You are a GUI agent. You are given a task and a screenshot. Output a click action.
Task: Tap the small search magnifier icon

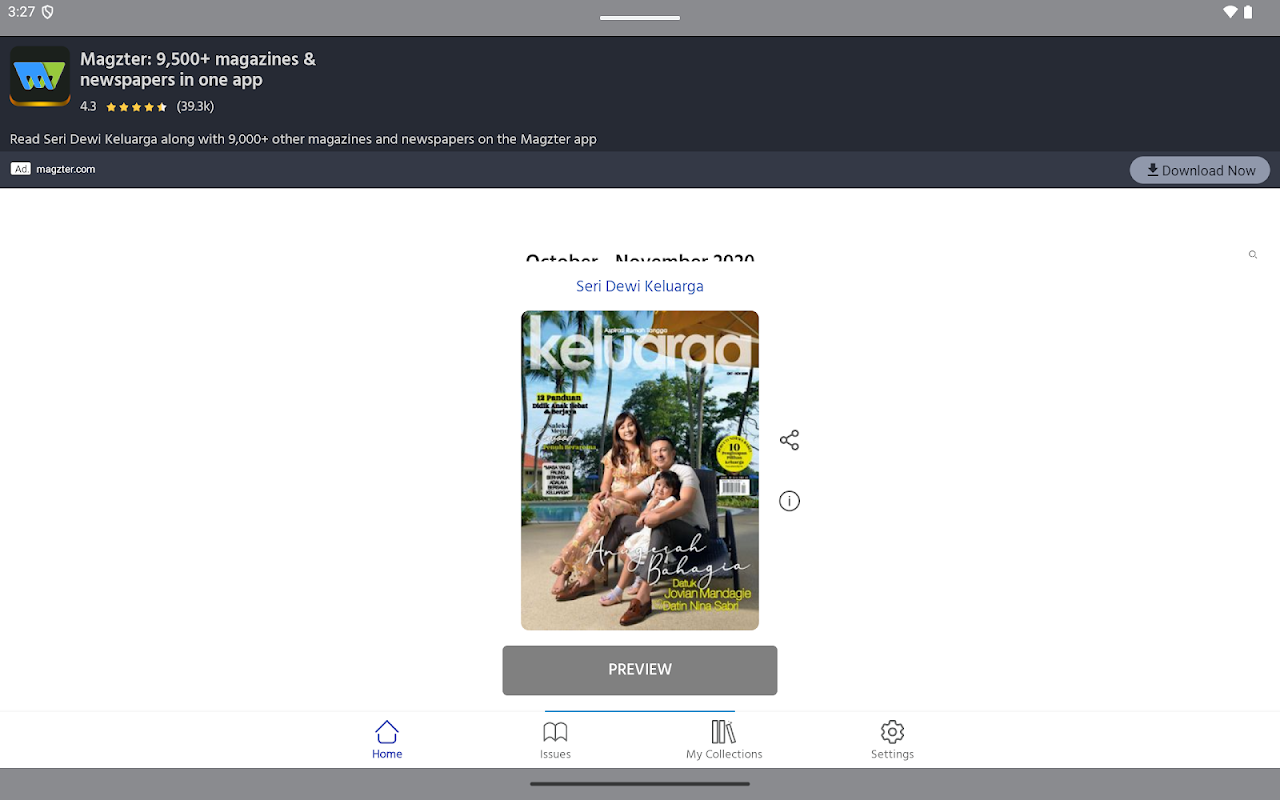click(1252, 255)
